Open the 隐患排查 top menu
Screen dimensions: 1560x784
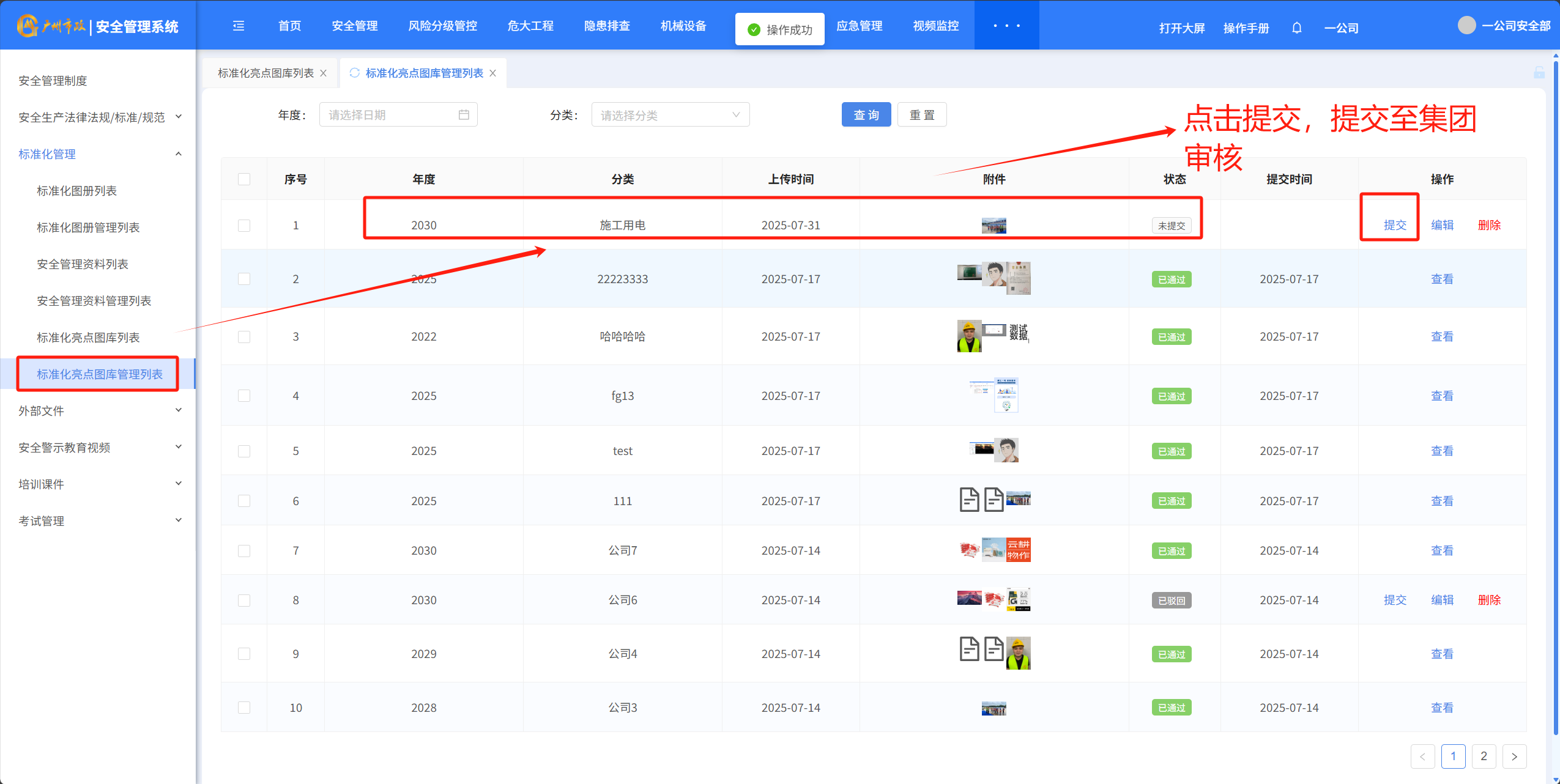(606, 26)
